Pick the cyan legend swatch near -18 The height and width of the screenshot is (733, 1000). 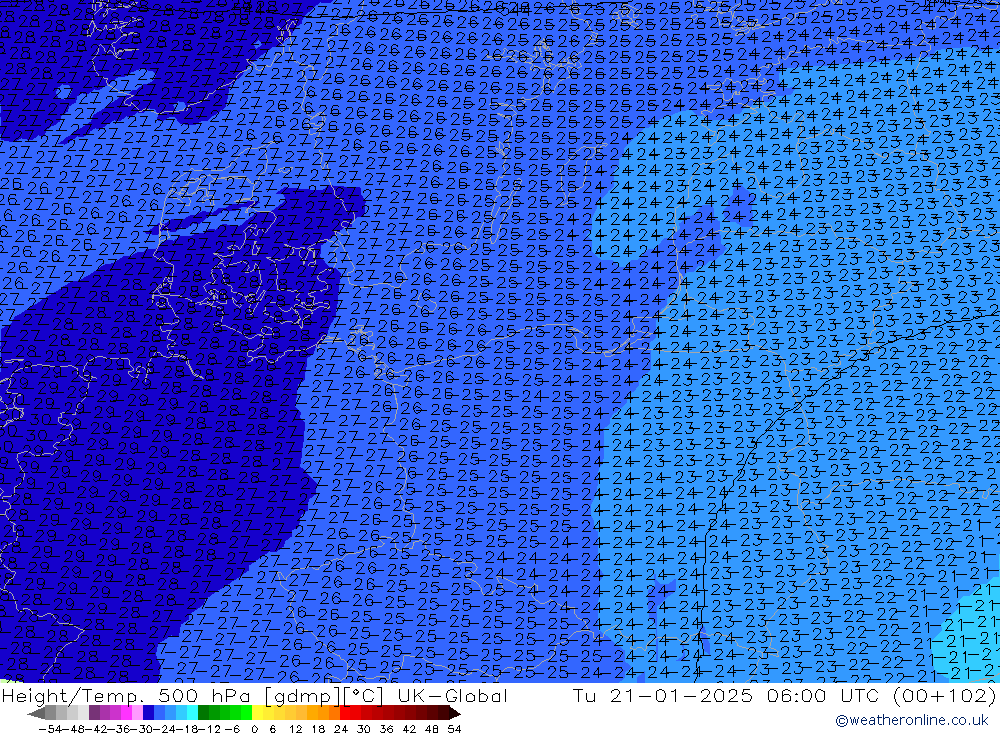tap(192, 714)
